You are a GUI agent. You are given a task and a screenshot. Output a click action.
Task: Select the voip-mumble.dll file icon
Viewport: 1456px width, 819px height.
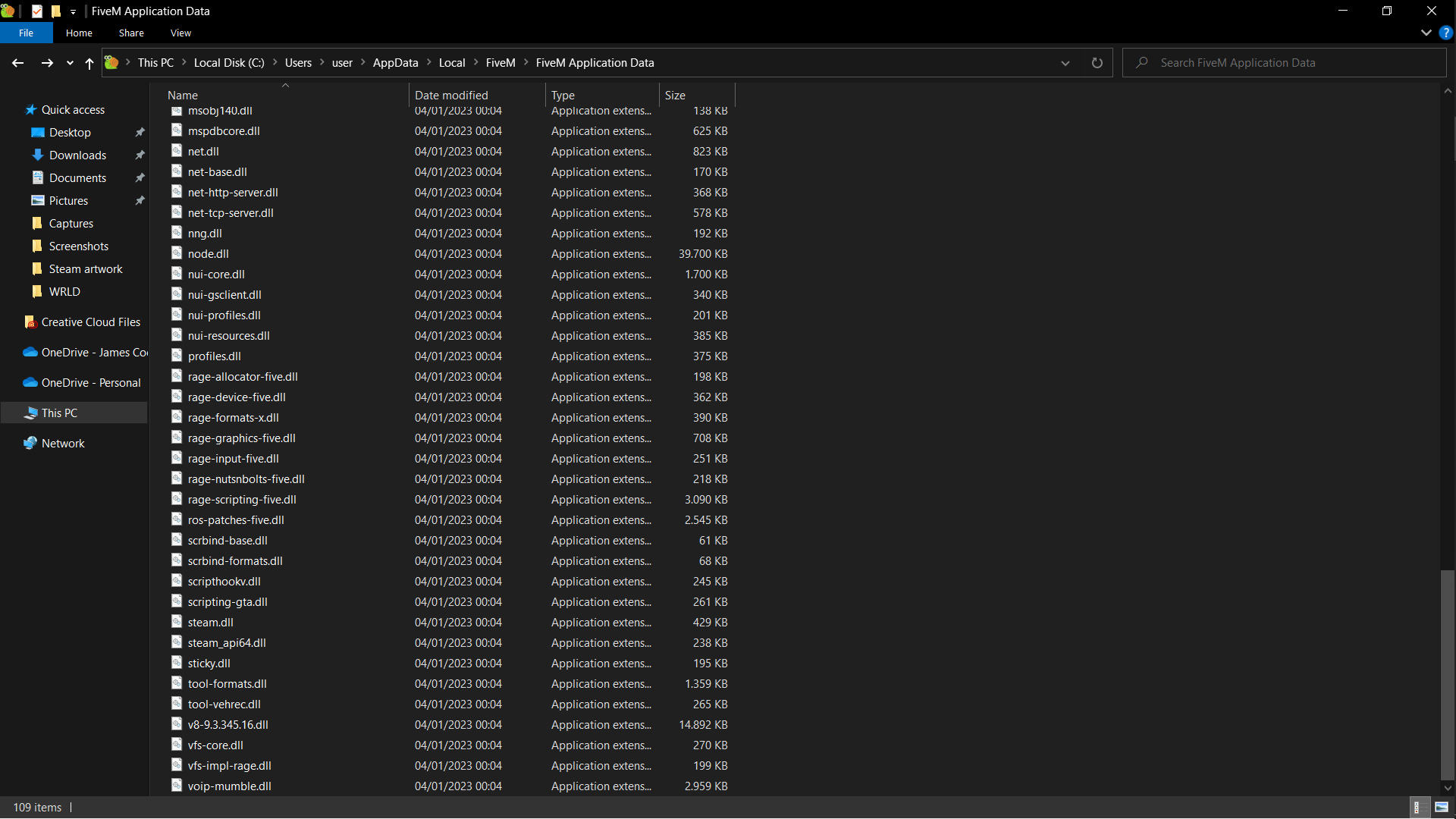(177, 786)
